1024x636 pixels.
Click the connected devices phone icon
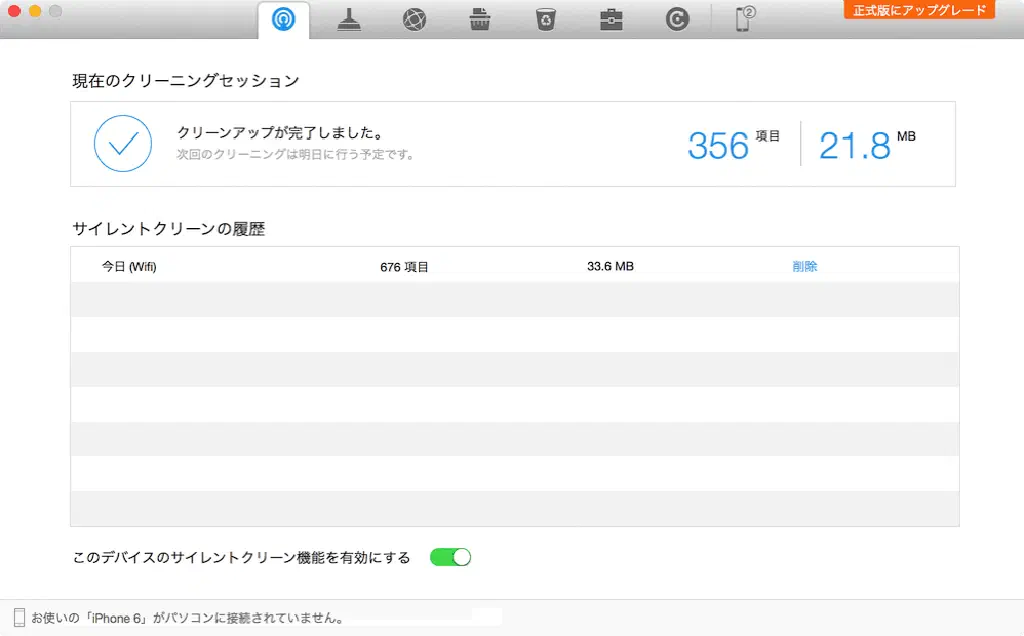point(744,20)
